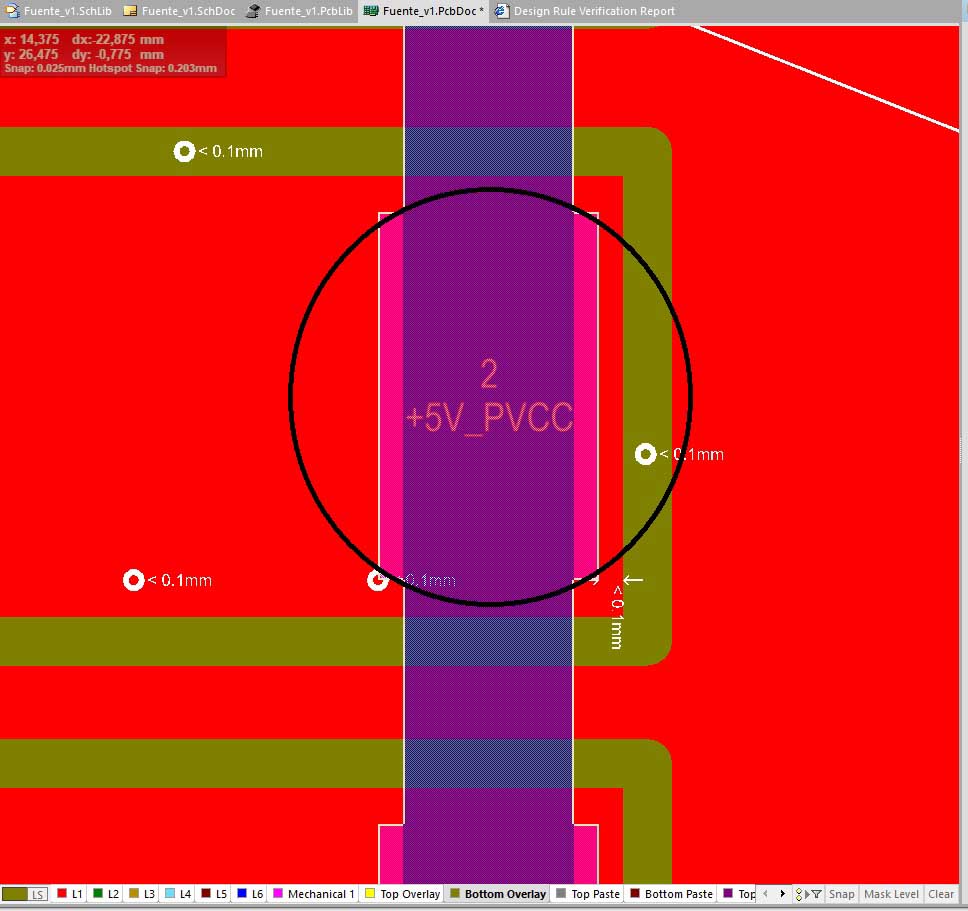Activate the L3 layer tab
Screen dimensions: 968x911
(143, 894)
